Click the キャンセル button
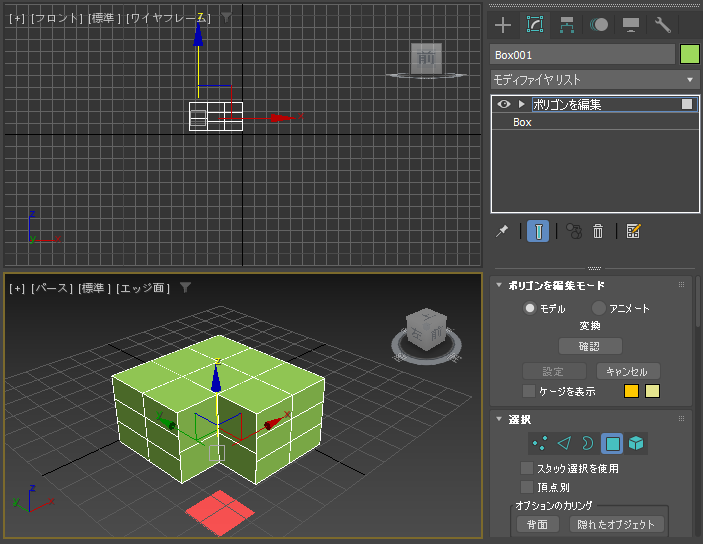This screenshot has width=703, height=544. 628,371
